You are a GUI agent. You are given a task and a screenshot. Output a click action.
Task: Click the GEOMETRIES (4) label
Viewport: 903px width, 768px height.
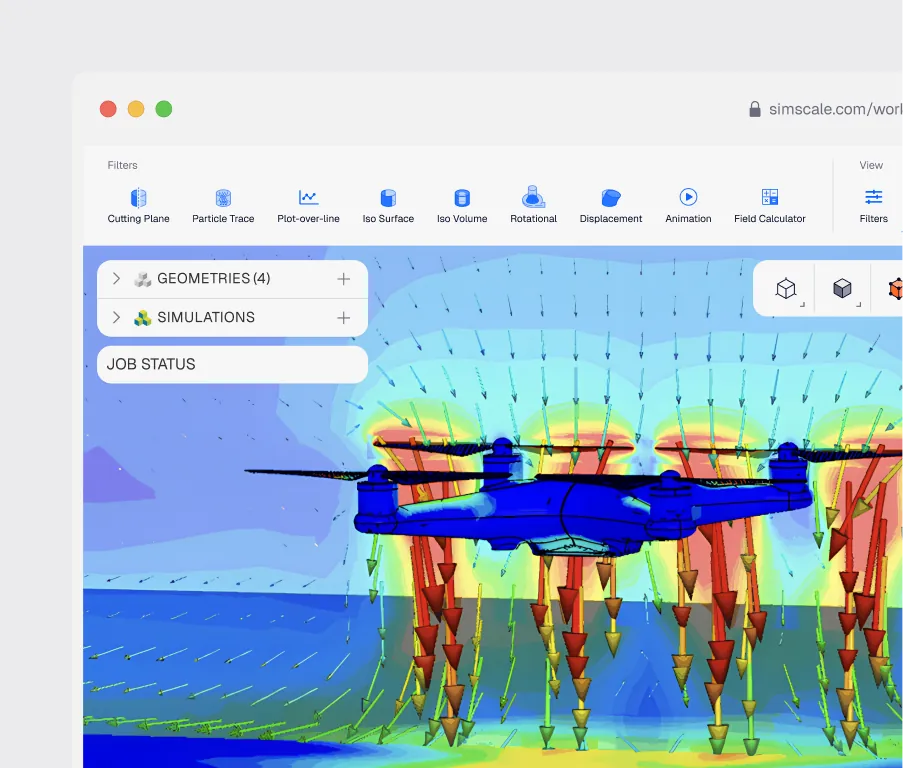[214, 279]
